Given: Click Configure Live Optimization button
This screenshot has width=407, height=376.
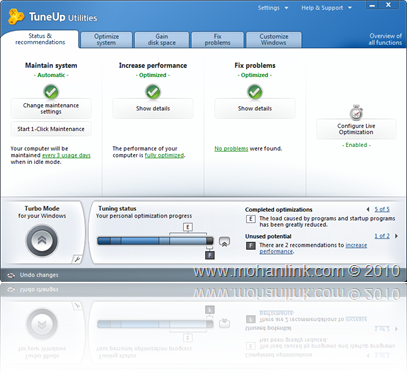Looking at the screenshot, I should coord(356,129).
